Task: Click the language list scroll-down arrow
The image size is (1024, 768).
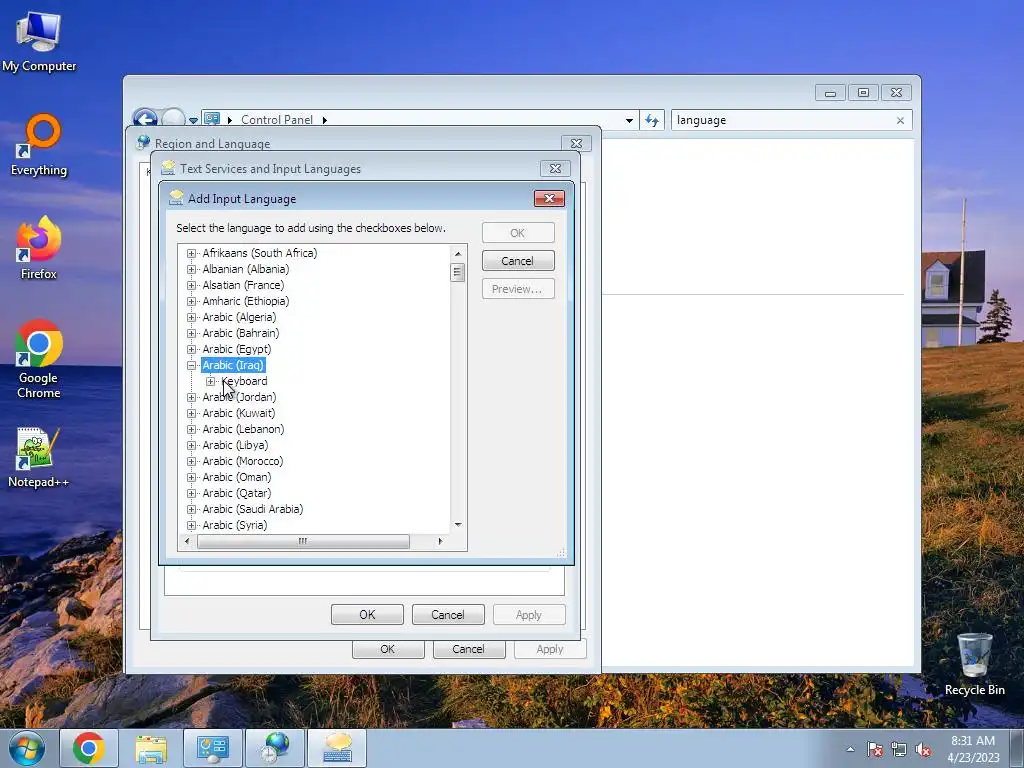Action: pos(458,524)
